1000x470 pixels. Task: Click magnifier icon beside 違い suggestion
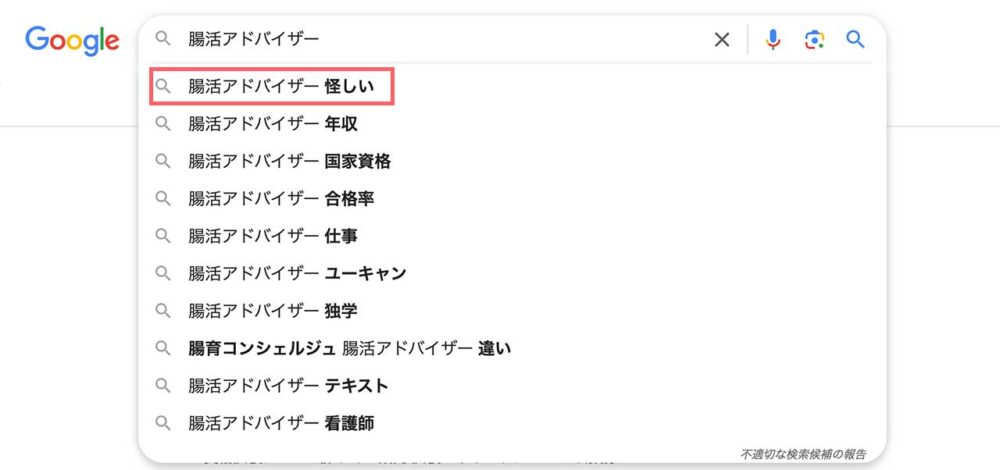(163, 348)
